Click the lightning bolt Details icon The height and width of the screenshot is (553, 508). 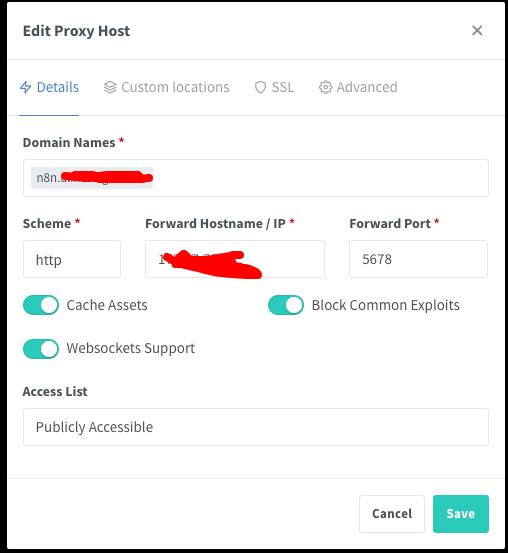[x=25, y=87]
